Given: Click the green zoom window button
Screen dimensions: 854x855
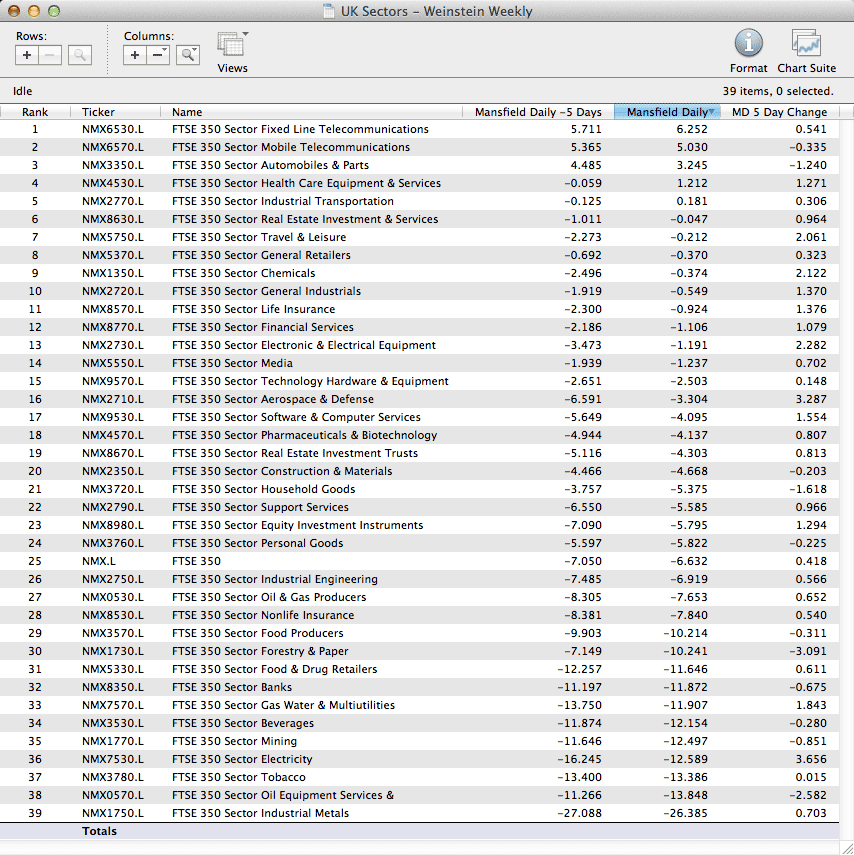Looking at the screenshot, I should point(54,12).
